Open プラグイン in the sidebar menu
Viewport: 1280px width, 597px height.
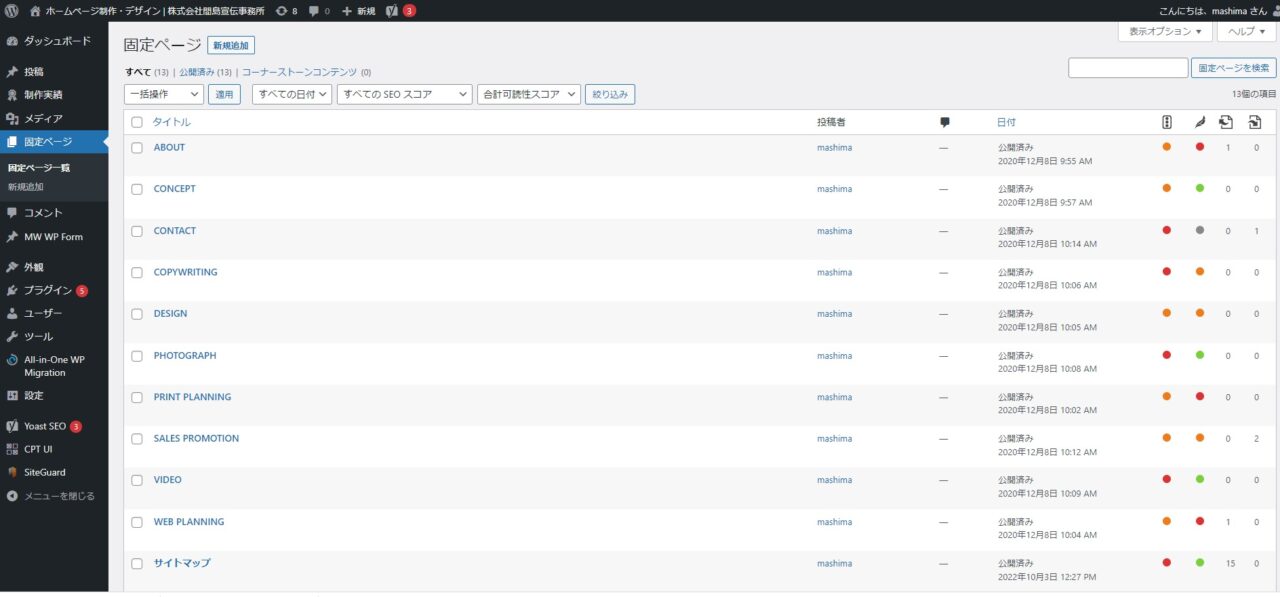48,291
